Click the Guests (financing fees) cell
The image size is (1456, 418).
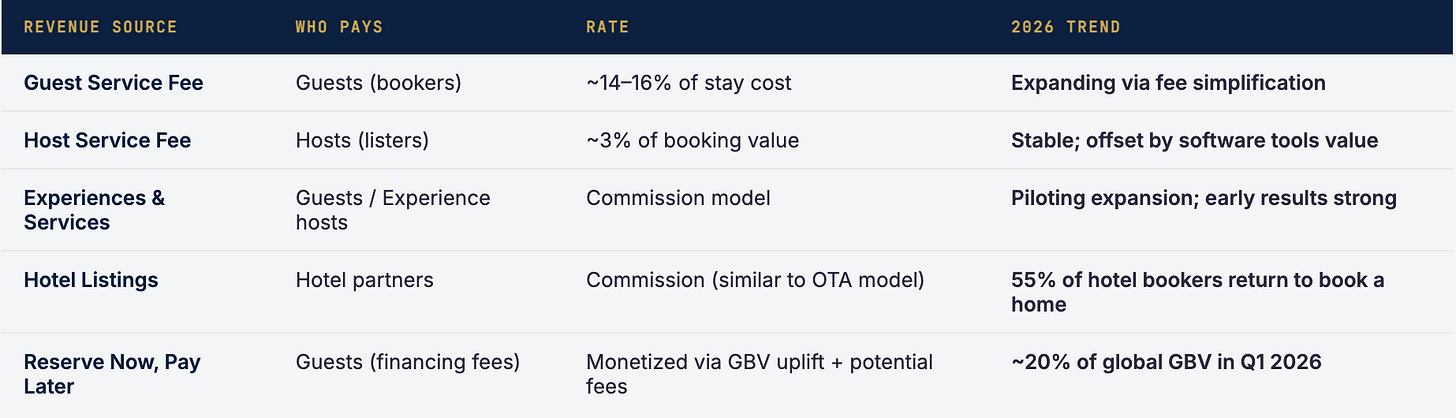coord(408,362)
